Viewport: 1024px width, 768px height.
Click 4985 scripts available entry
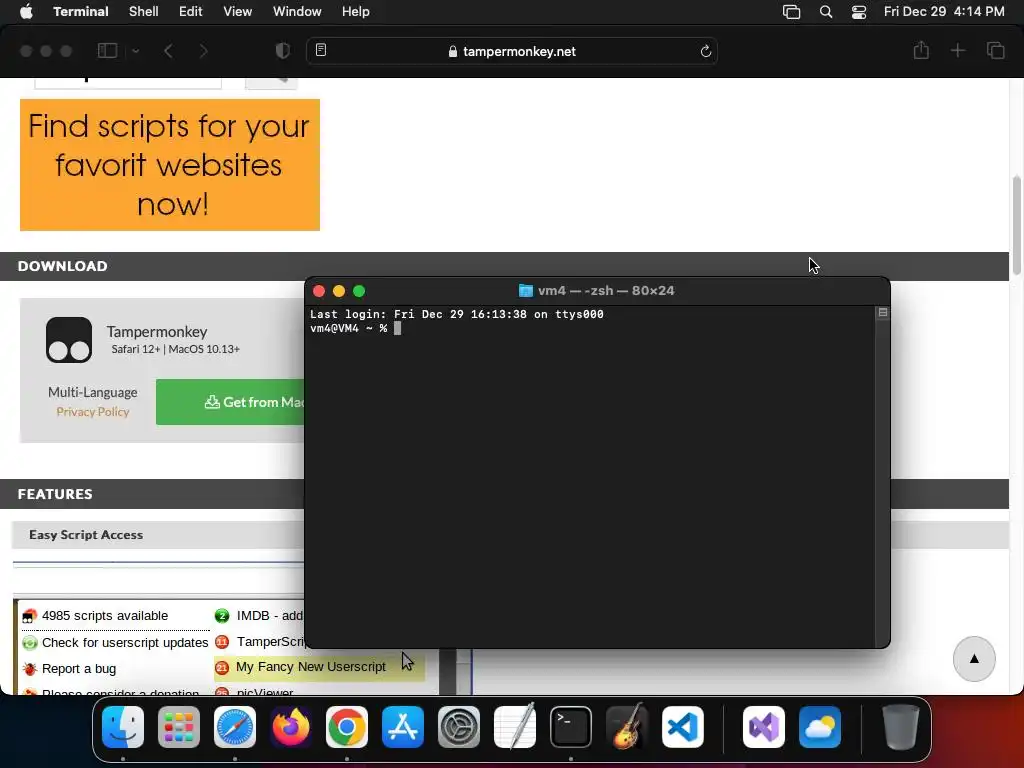pyautogui.click(x=104, y=615)
